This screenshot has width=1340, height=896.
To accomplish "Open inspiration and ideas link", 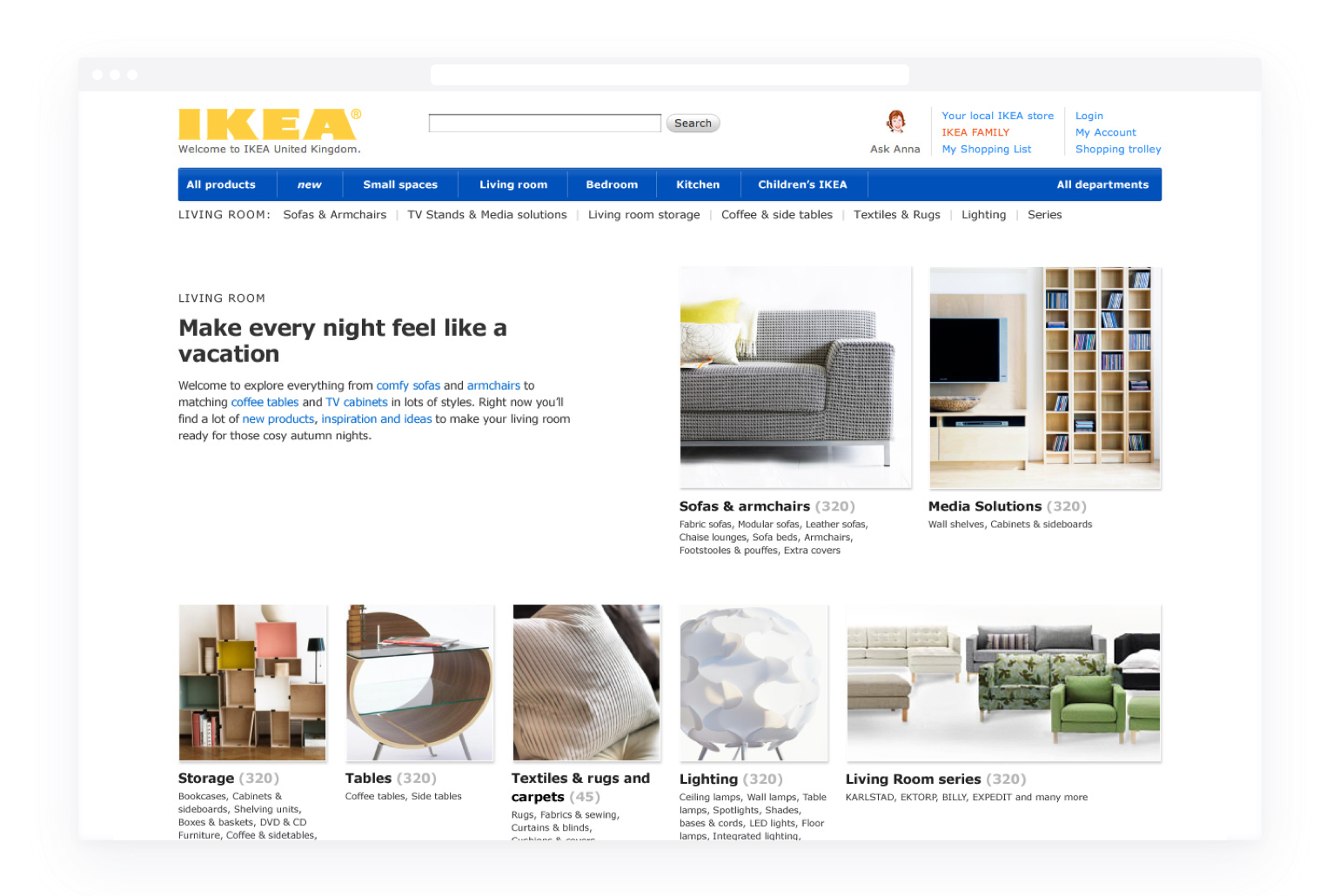I will click(377, 419).
